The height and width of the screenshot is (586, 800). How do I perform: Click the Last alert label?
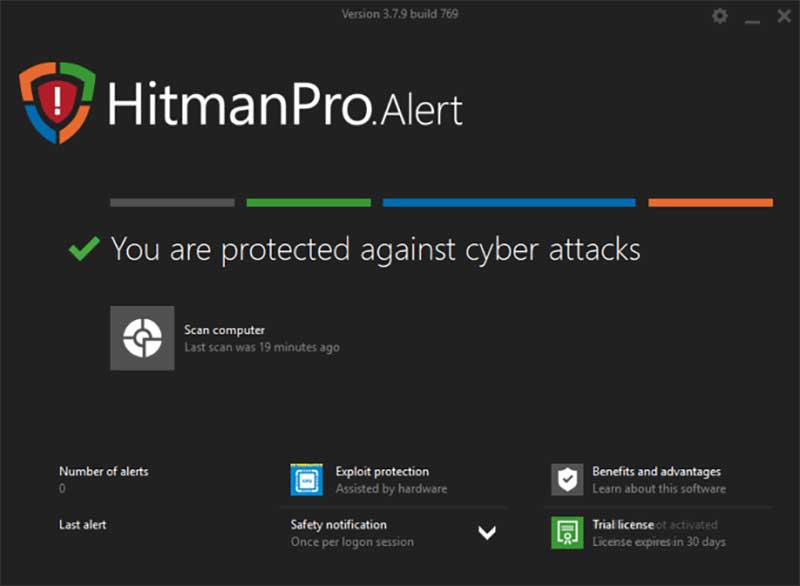click(82, 525)
